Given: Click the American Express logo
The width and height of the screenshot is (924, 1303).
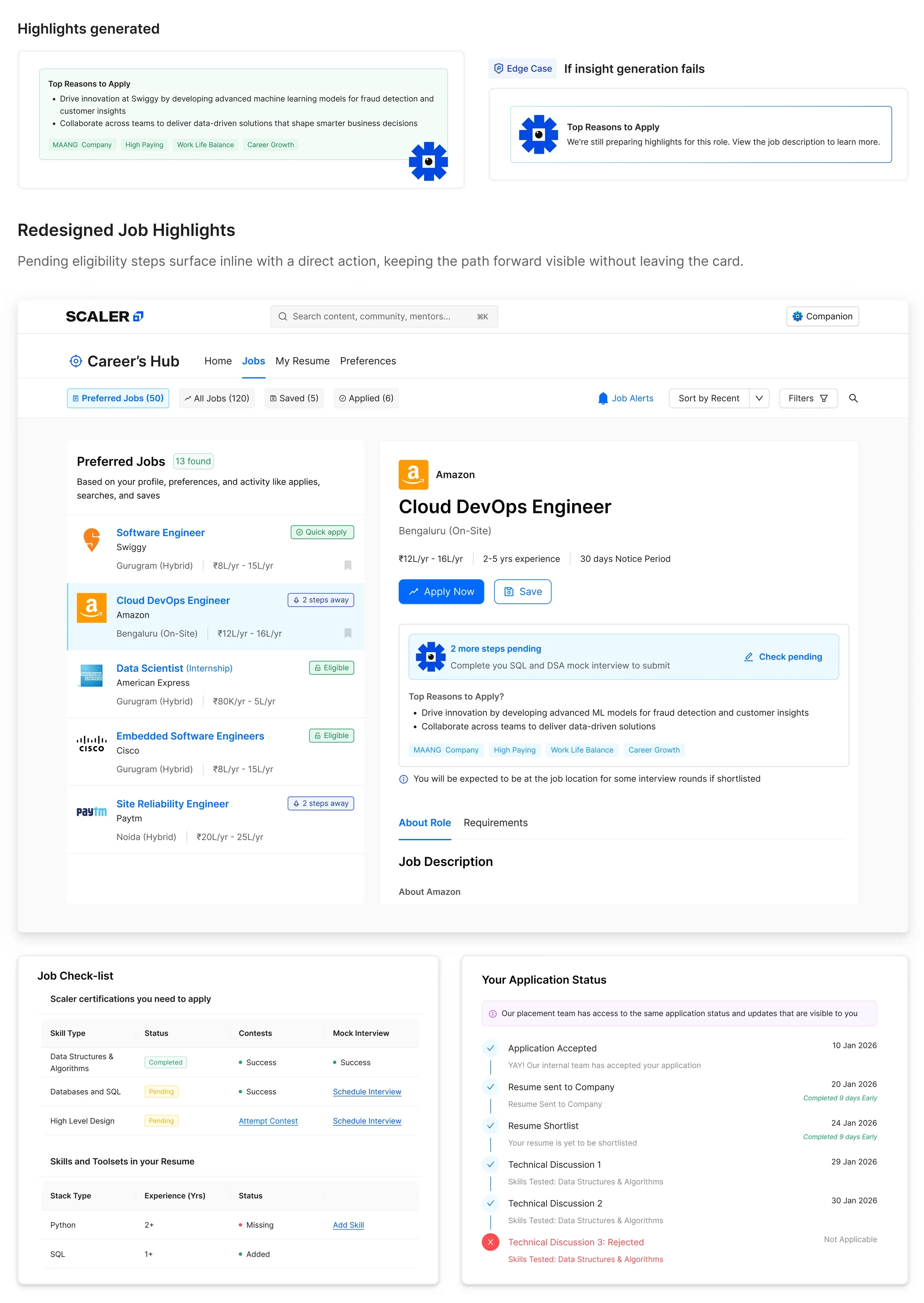Looking at the screenshot, I should coord(92,675).
